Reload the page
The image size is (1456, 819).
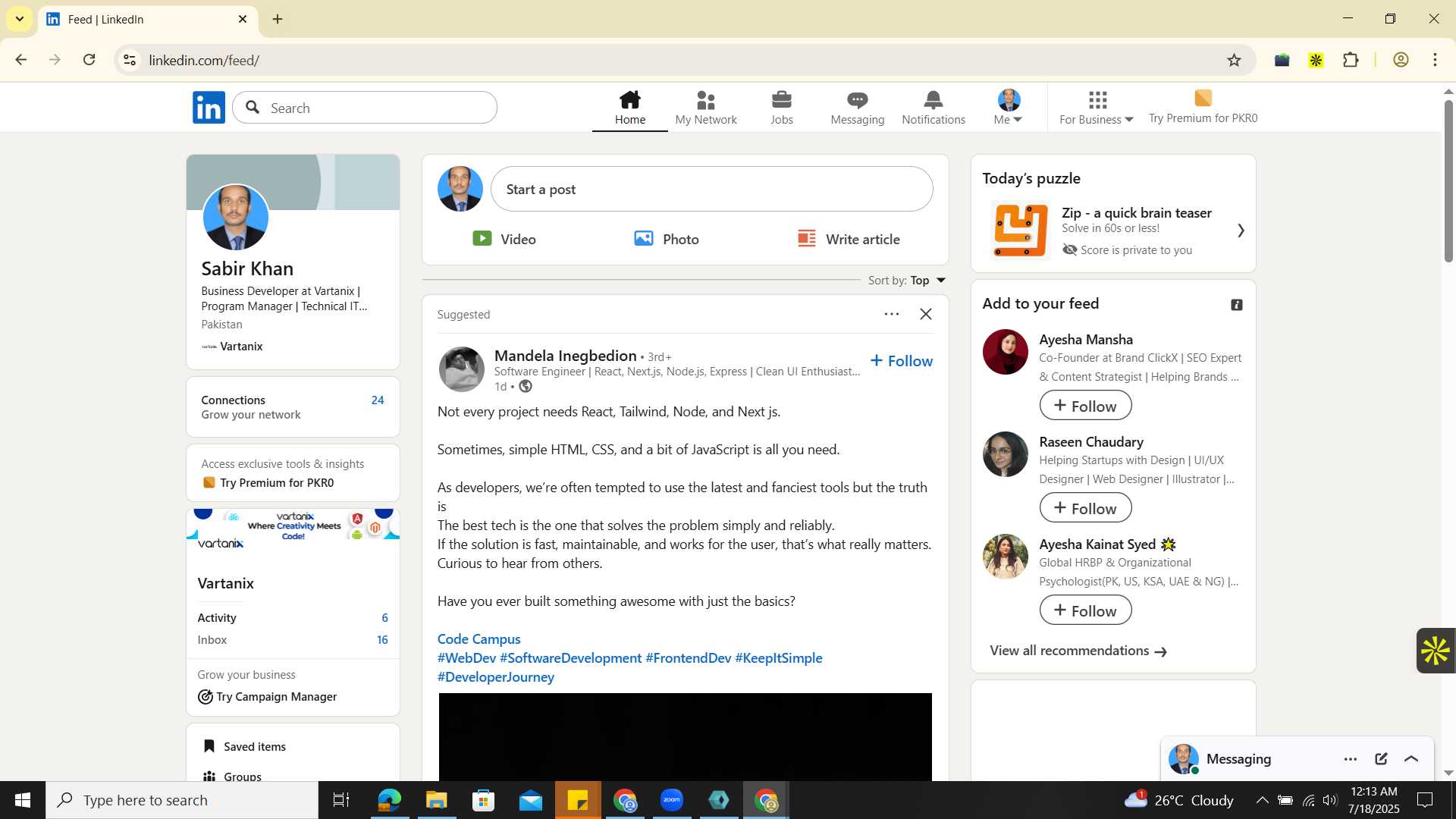(x=89, y=60)
